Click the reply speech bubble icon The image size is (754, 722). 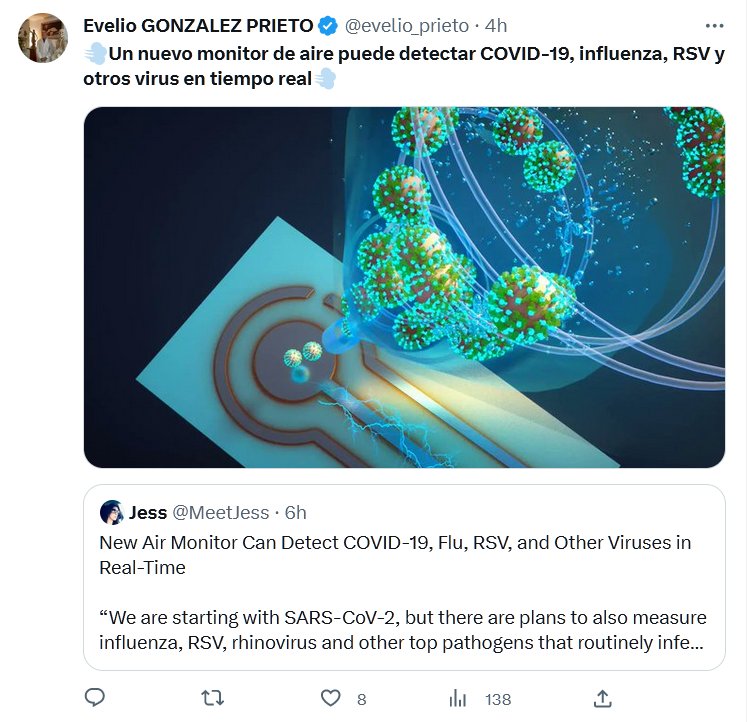[x=95, y=698]
